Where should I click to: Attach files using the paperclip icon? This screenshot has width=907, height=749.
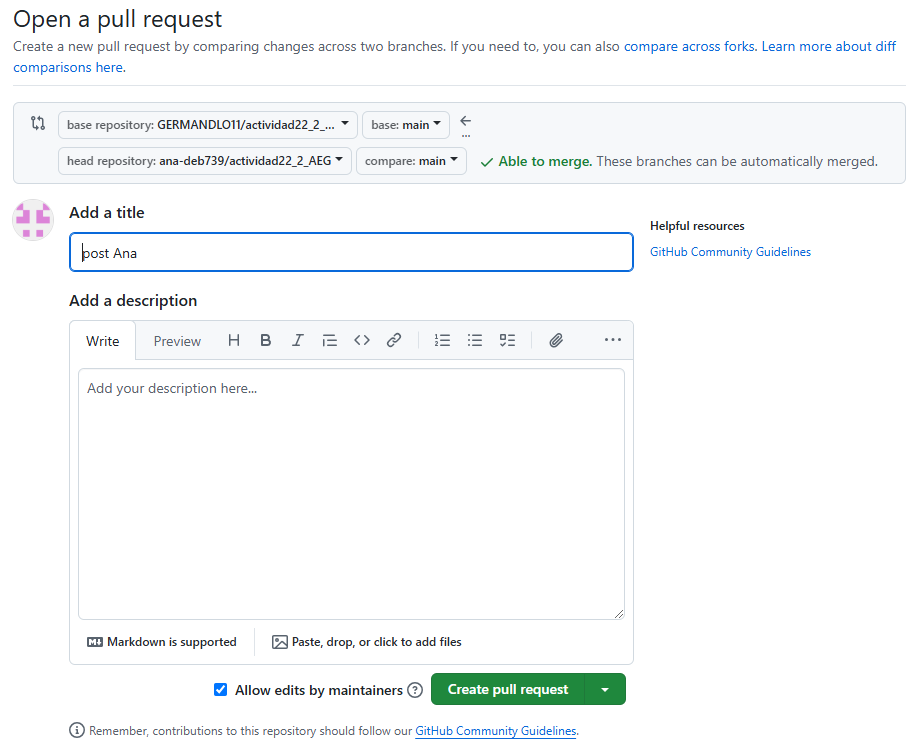coord(556,341)
